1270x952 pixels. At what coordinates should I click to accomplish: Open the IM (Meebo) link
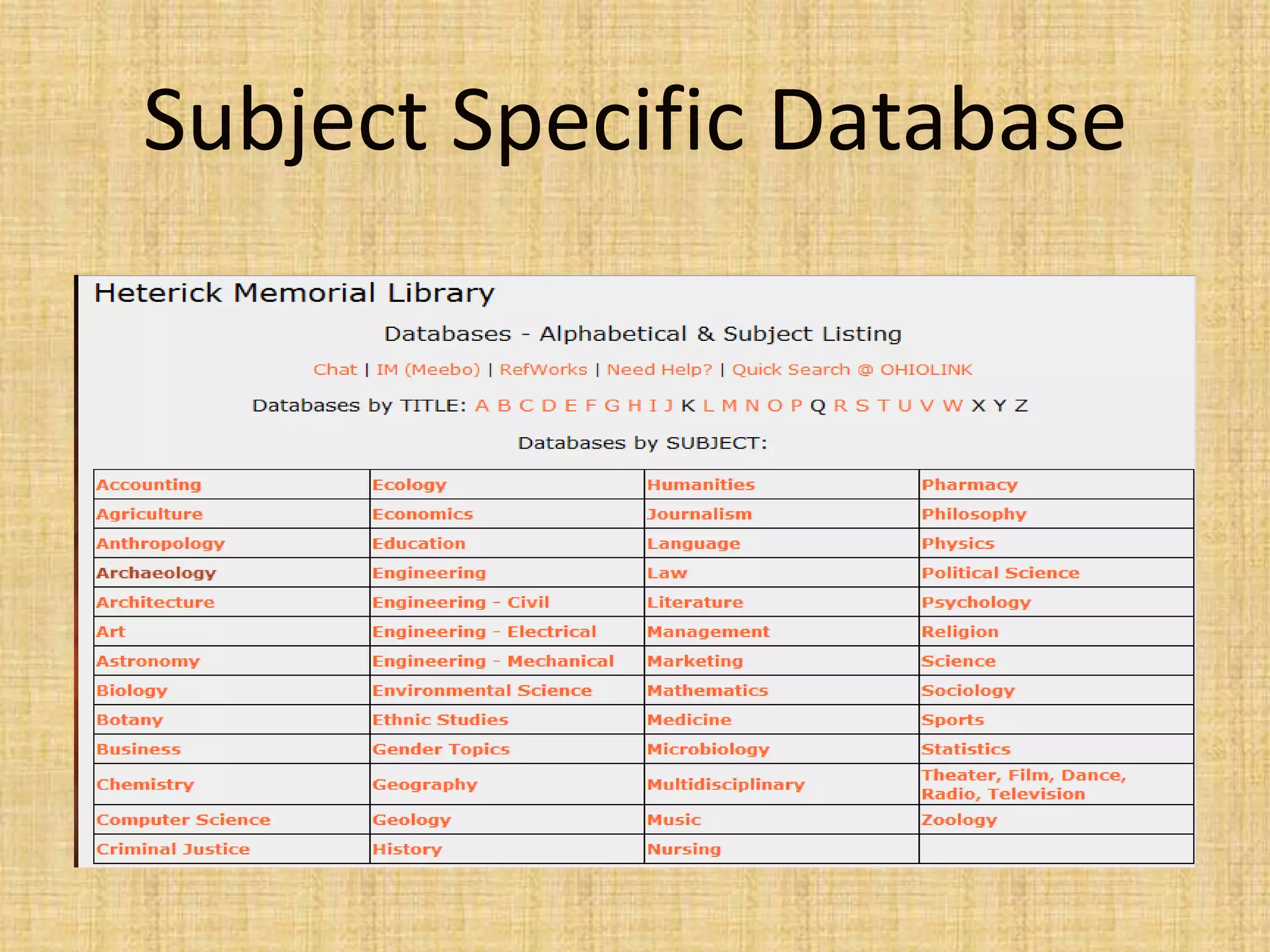[x=428, y=370]
